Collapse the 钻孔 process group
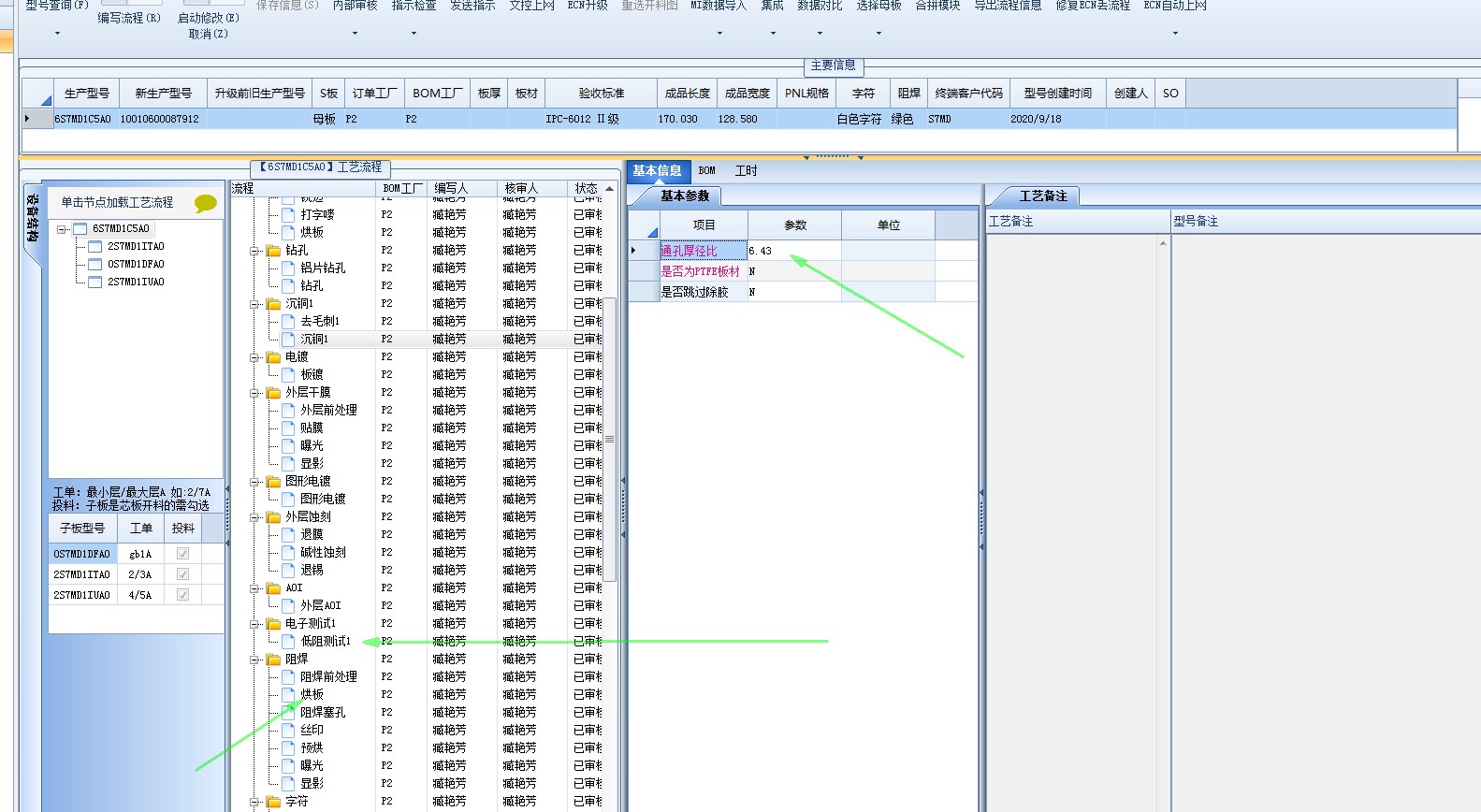The width and height of the screenshot is (1481, 812). [254, 251]
